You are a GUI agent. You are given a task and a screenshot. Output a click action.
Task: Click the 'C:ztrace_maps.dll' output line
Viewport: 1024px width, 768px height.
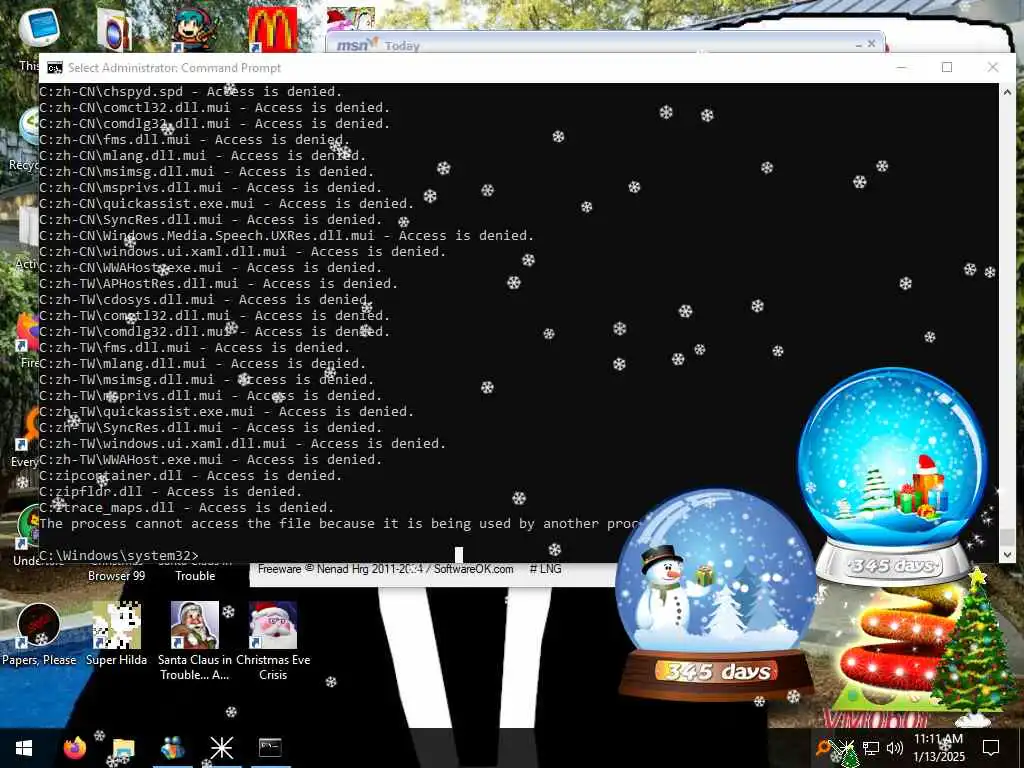point(187,507)
